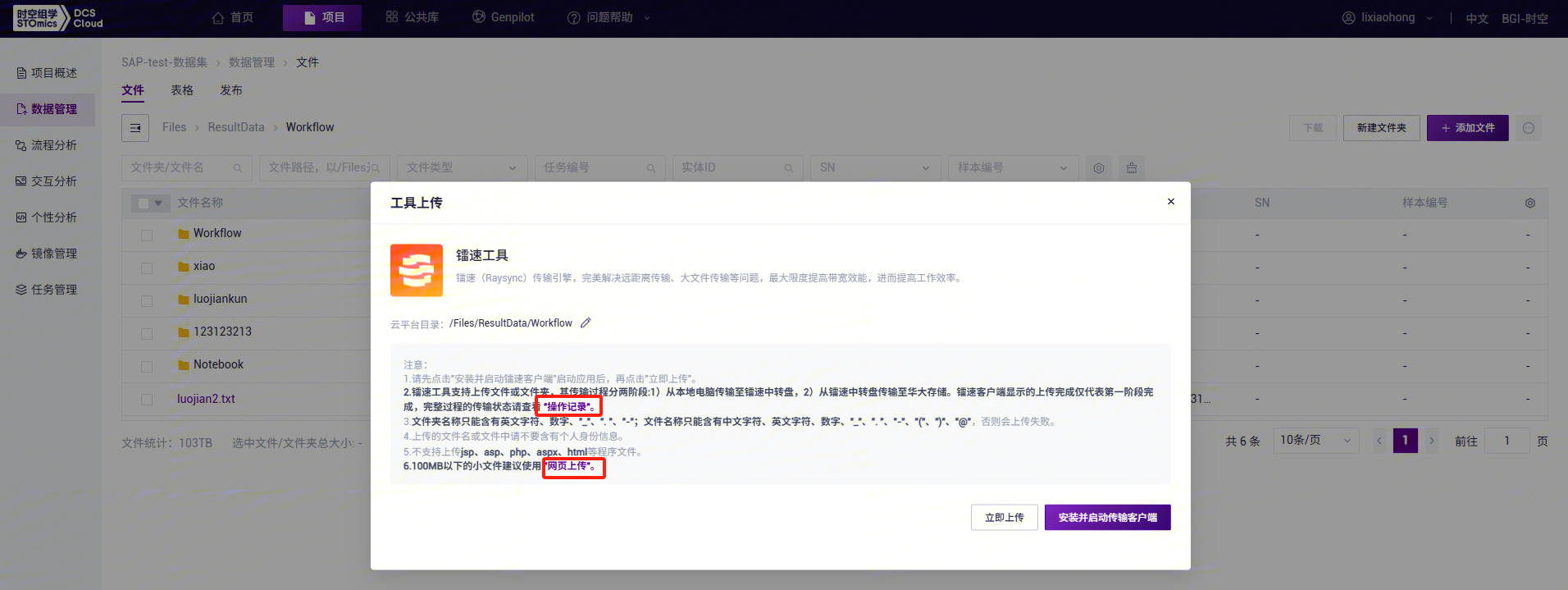The height and width of the screenshot is (590, 1568).
Task: Click 安装并启动传输客户端 button
Action: click(x=1108, y=518)
